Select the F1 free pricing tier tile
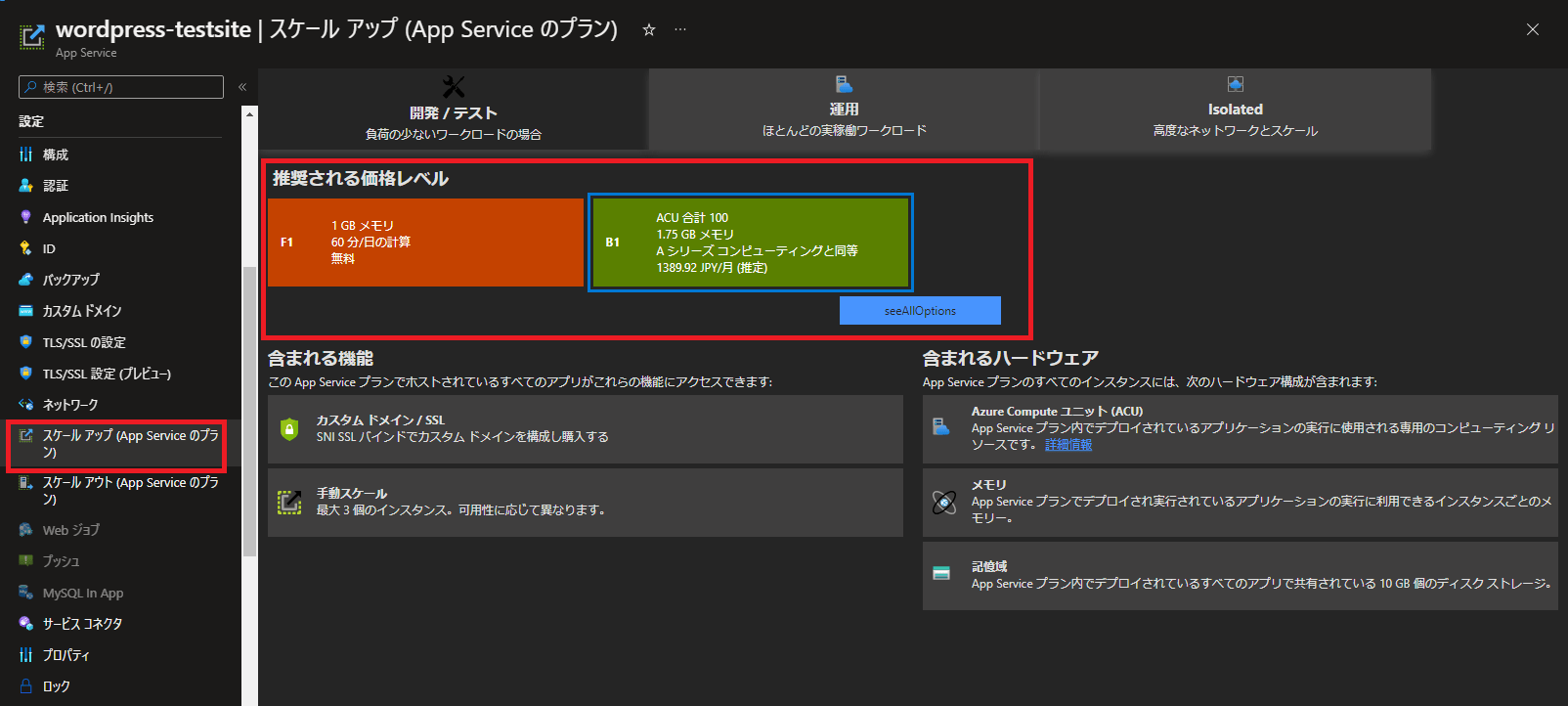 click(x=426, y=243)
